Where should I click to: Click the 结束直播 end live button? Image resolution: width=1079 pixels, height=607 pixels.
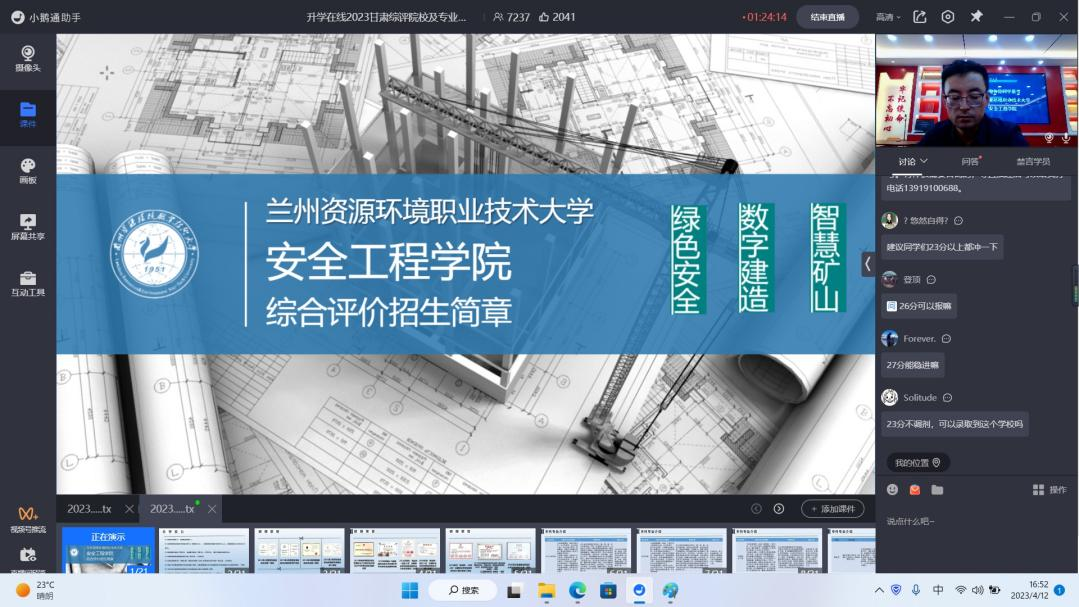pos(827,17)
